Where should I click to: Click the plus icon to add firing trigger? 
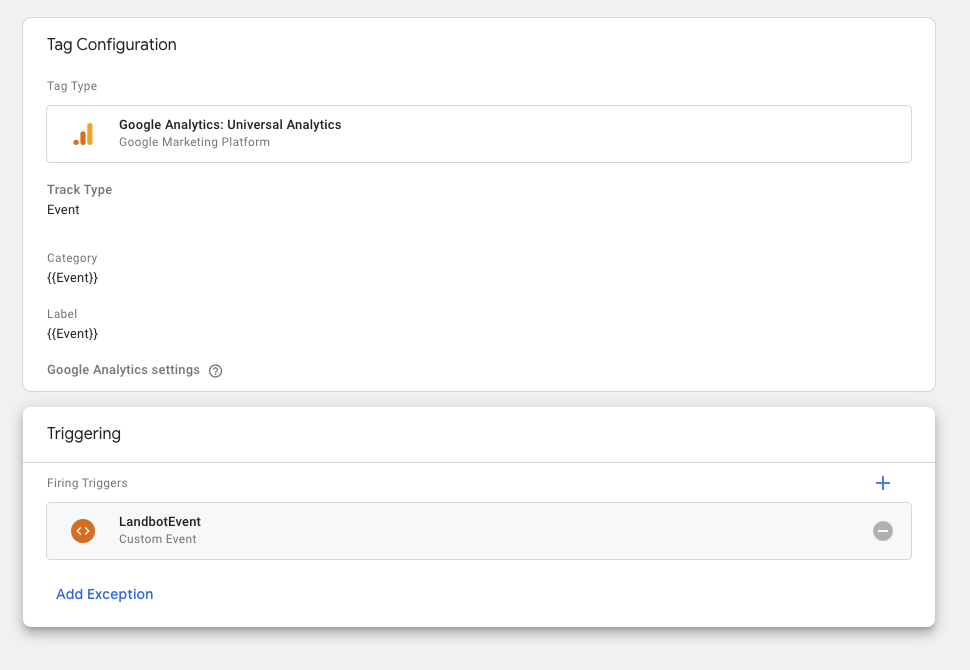(883, 483)
